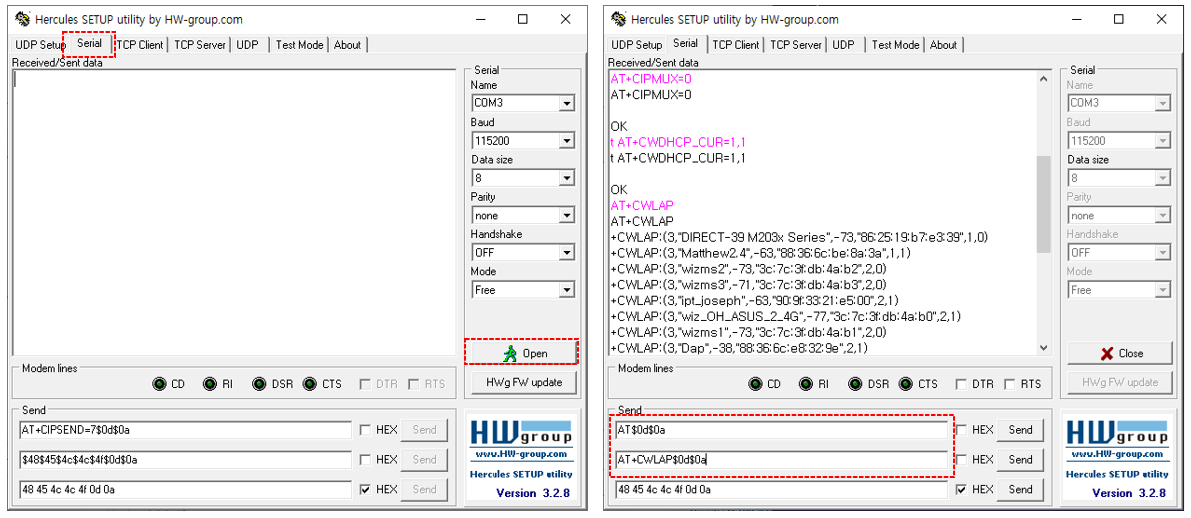Send the hex 48 45 4c line in right window
The width and height of the screenshot is (1191, 518).
(1019, 489)
